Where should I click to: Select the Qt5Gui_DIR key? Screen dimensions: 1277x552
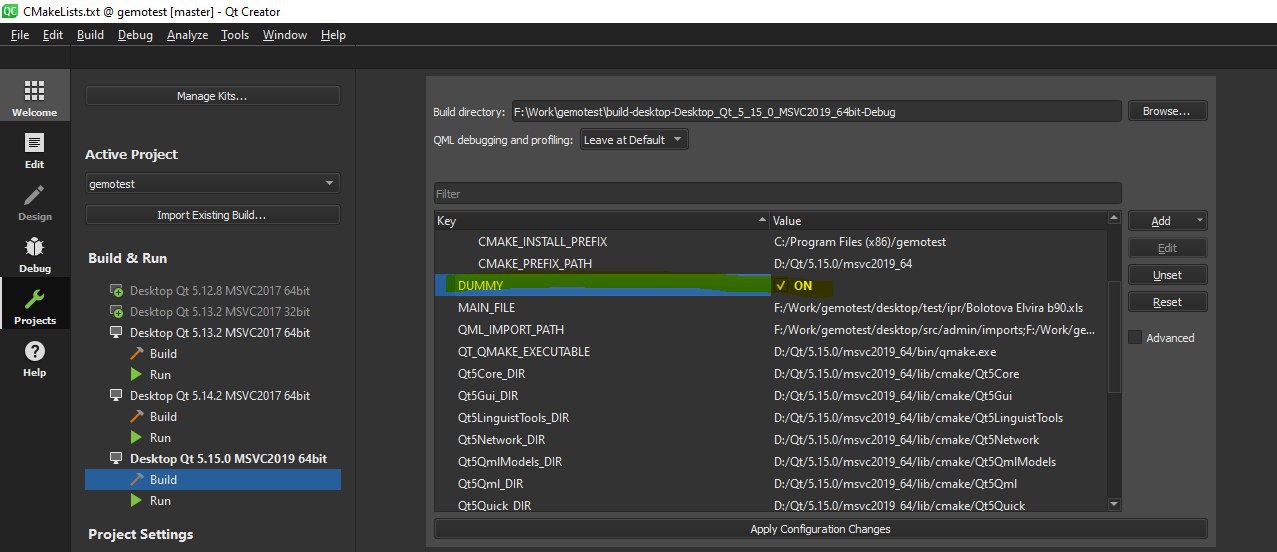click(x=488, y=396)
